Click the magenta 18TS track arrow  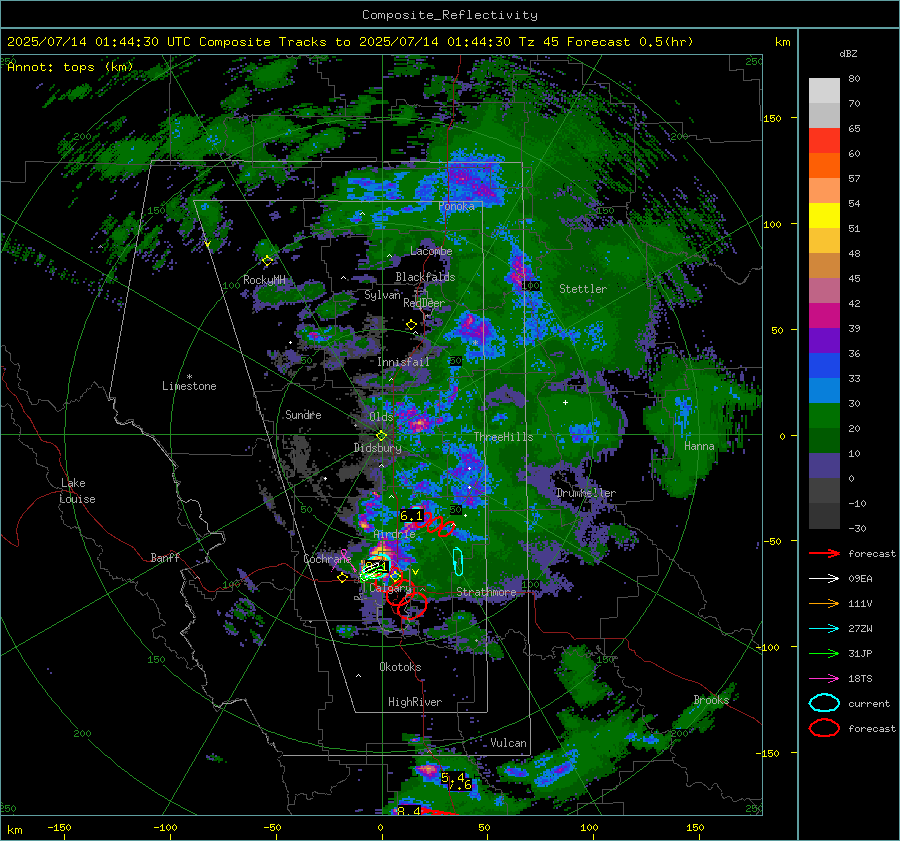[x=824, y=679]
